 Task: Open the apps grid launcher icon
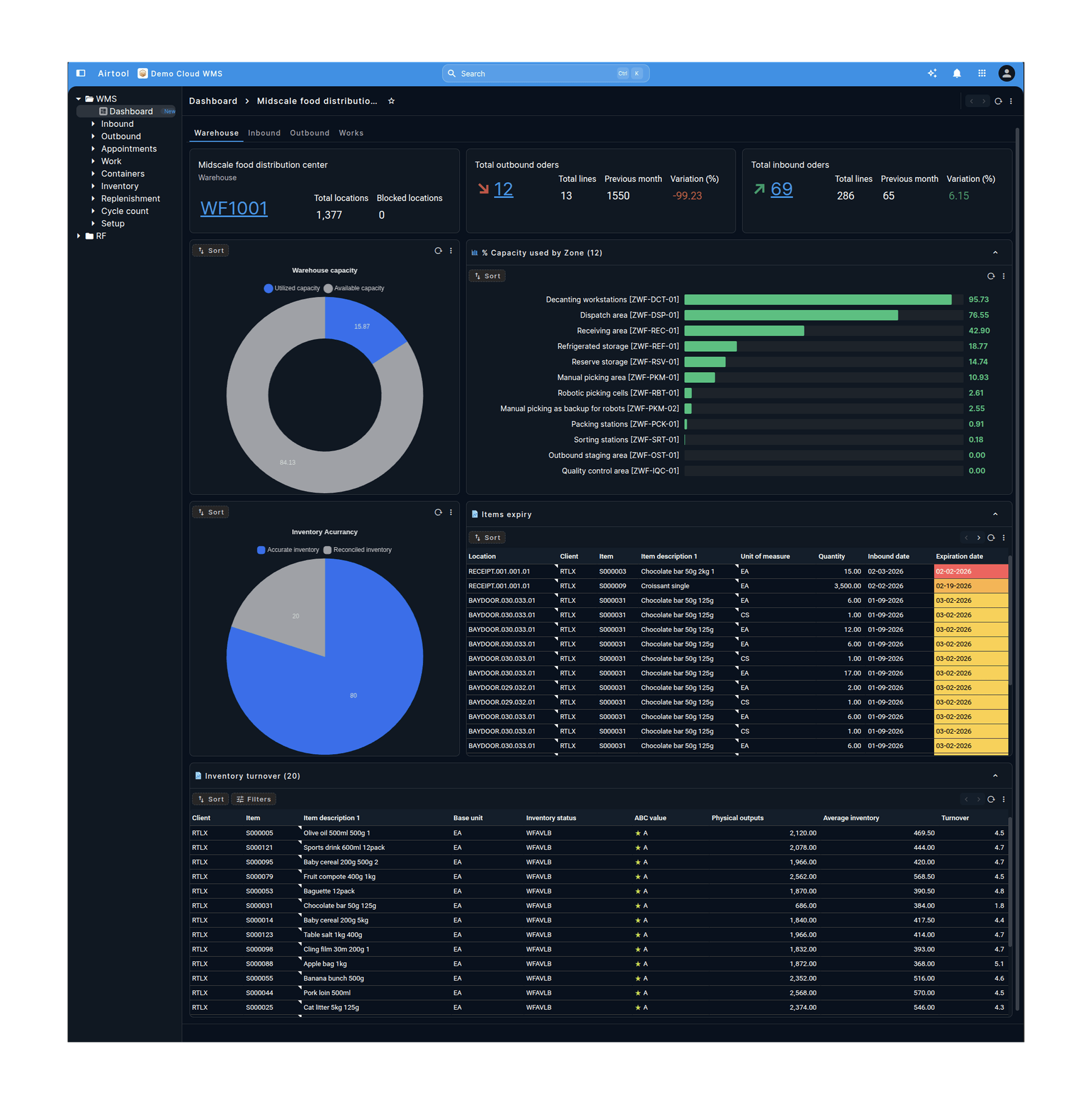click(x=982, y=73)
